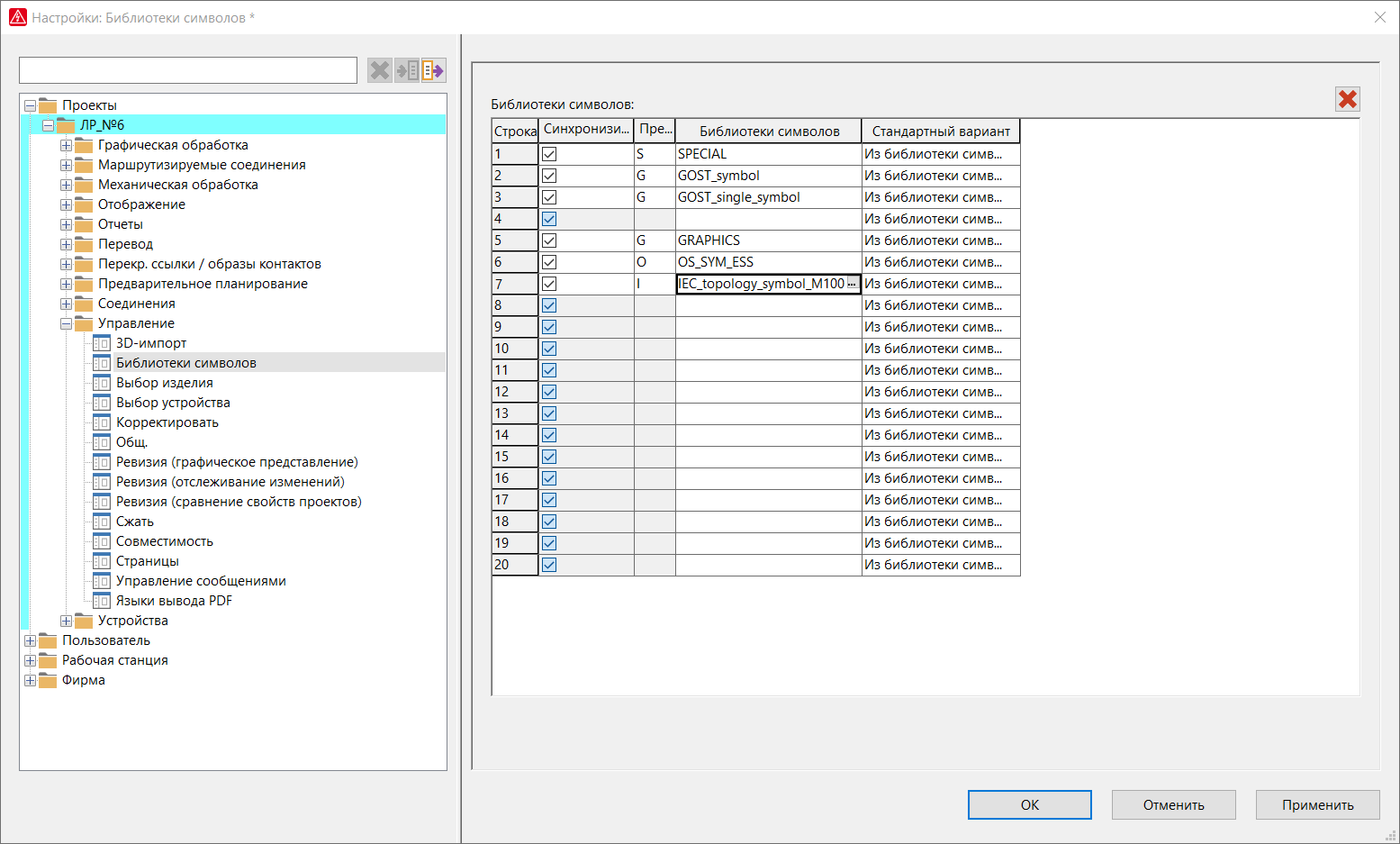
Task: Toggle synchronize checkbox in row 7
Action: [x=549, y=284]
